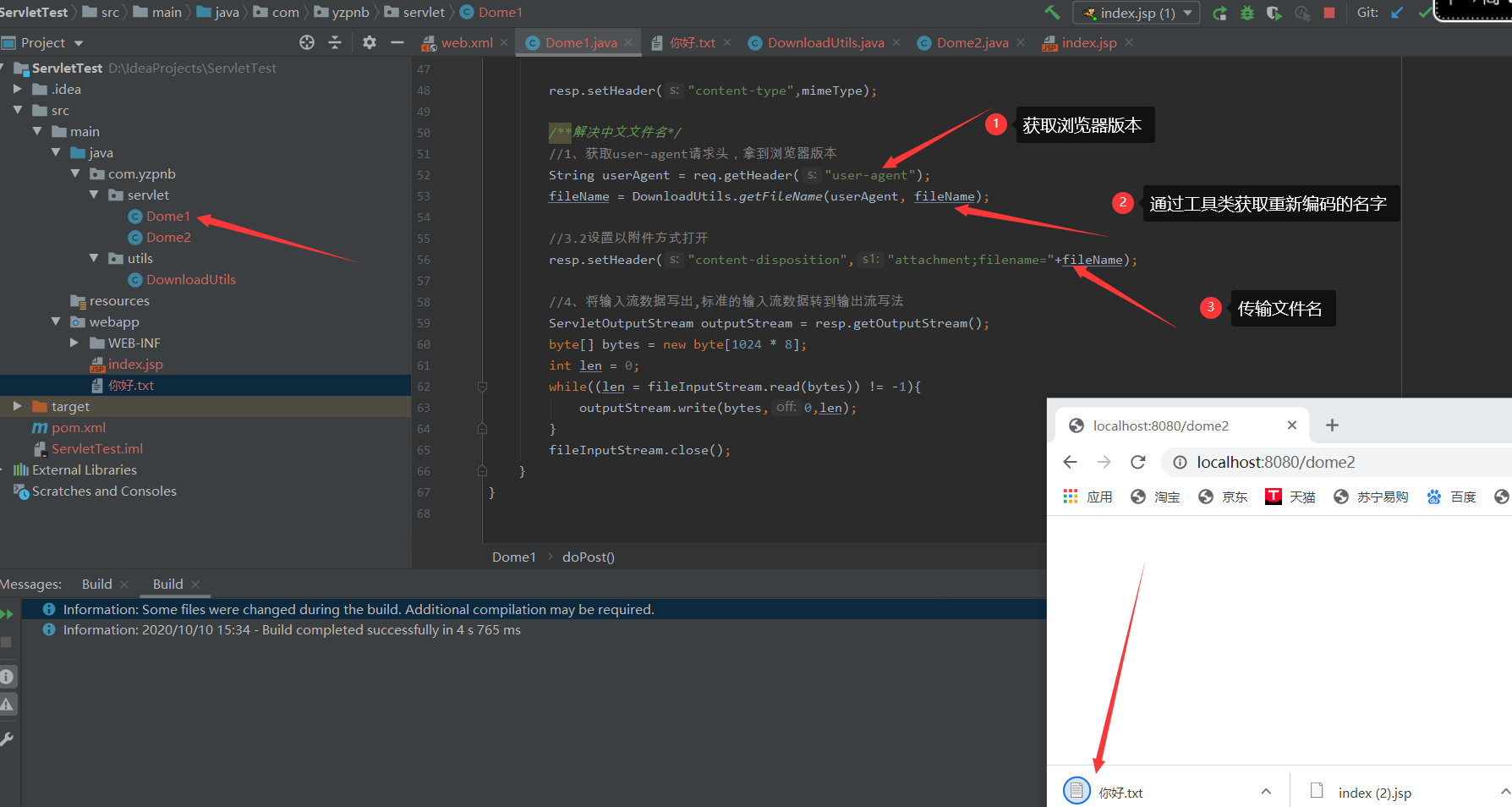Click the Collapse All icon in Project panel

335,42
